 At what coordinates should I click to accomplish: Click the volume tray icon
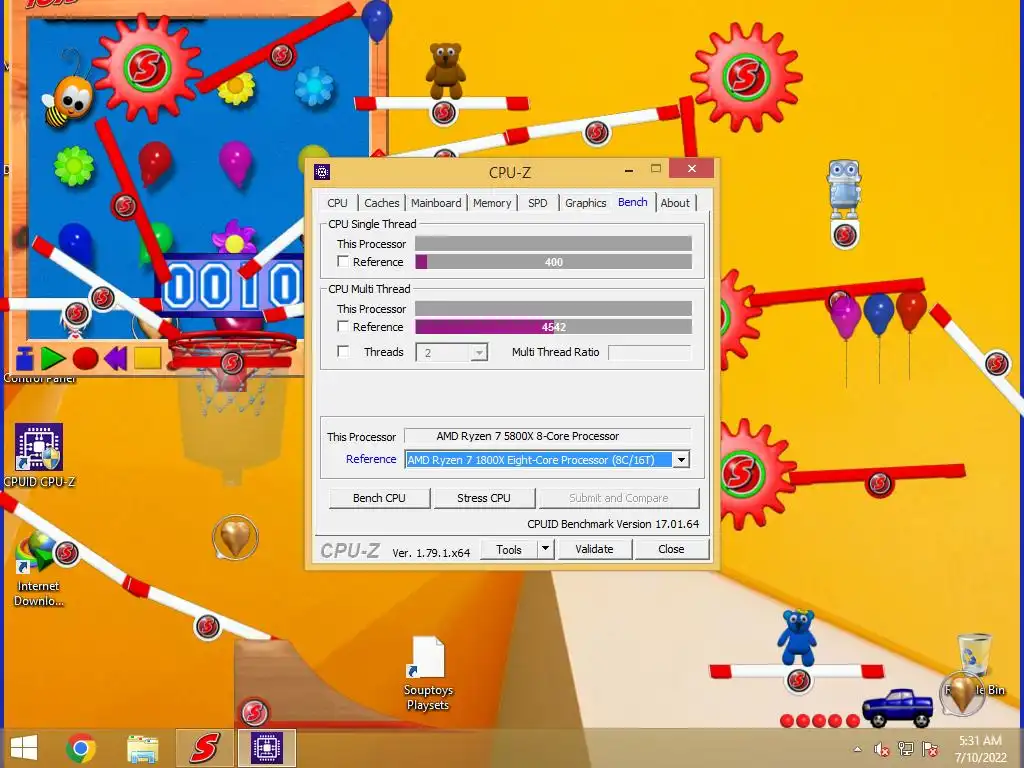pyautogui.click(x=881, y=749)
